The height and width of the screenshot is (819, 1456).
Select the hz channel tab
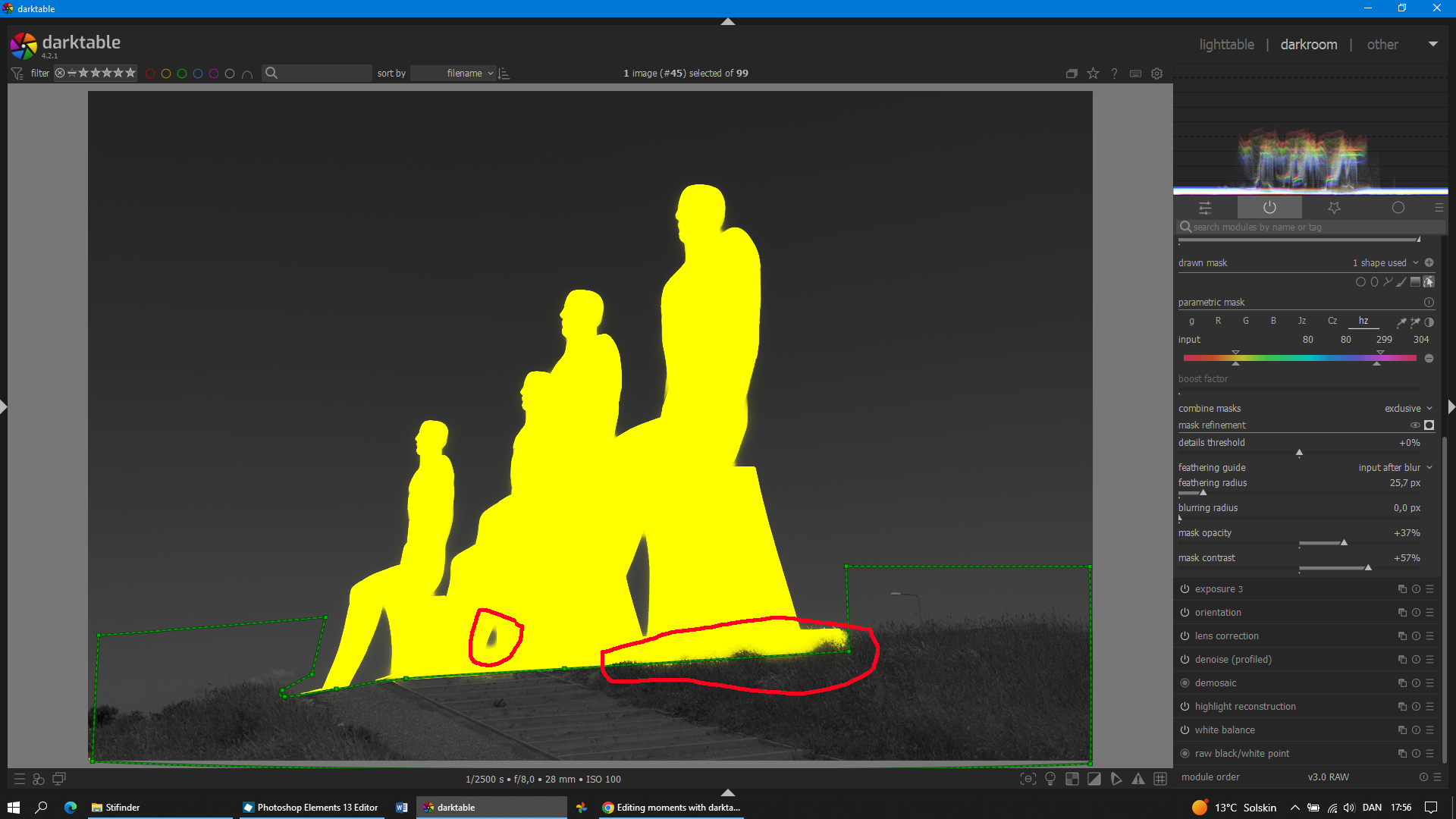click(x=1363, y=321)
